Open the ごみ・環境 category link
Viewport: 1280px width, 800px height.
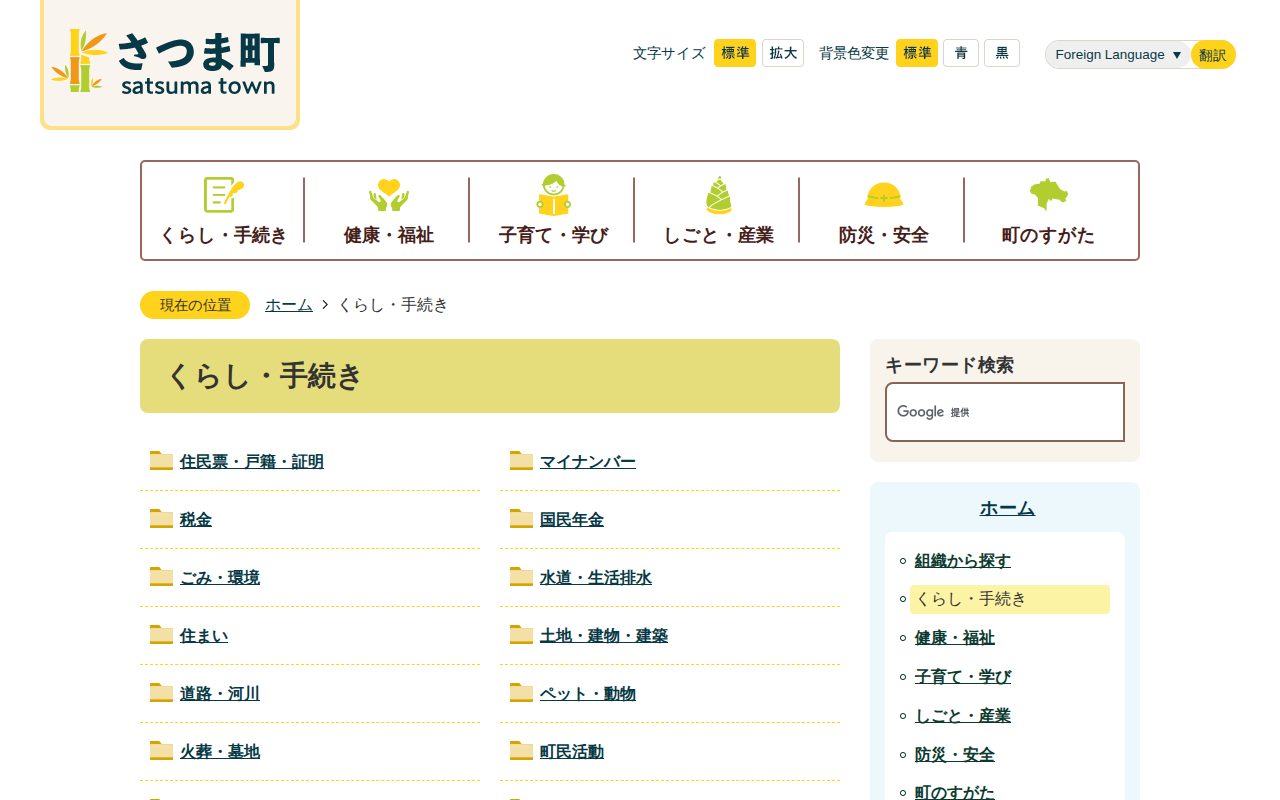220,578
